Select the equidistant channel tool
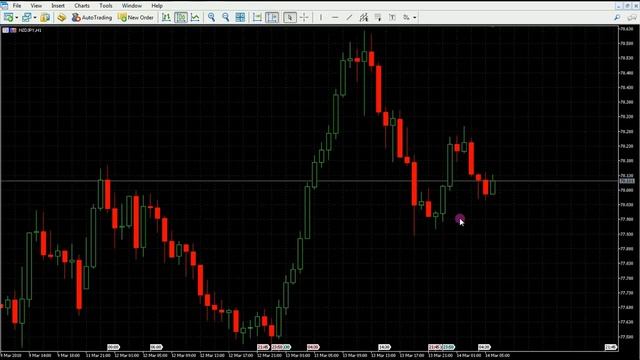640x360 pixels. 364,17
